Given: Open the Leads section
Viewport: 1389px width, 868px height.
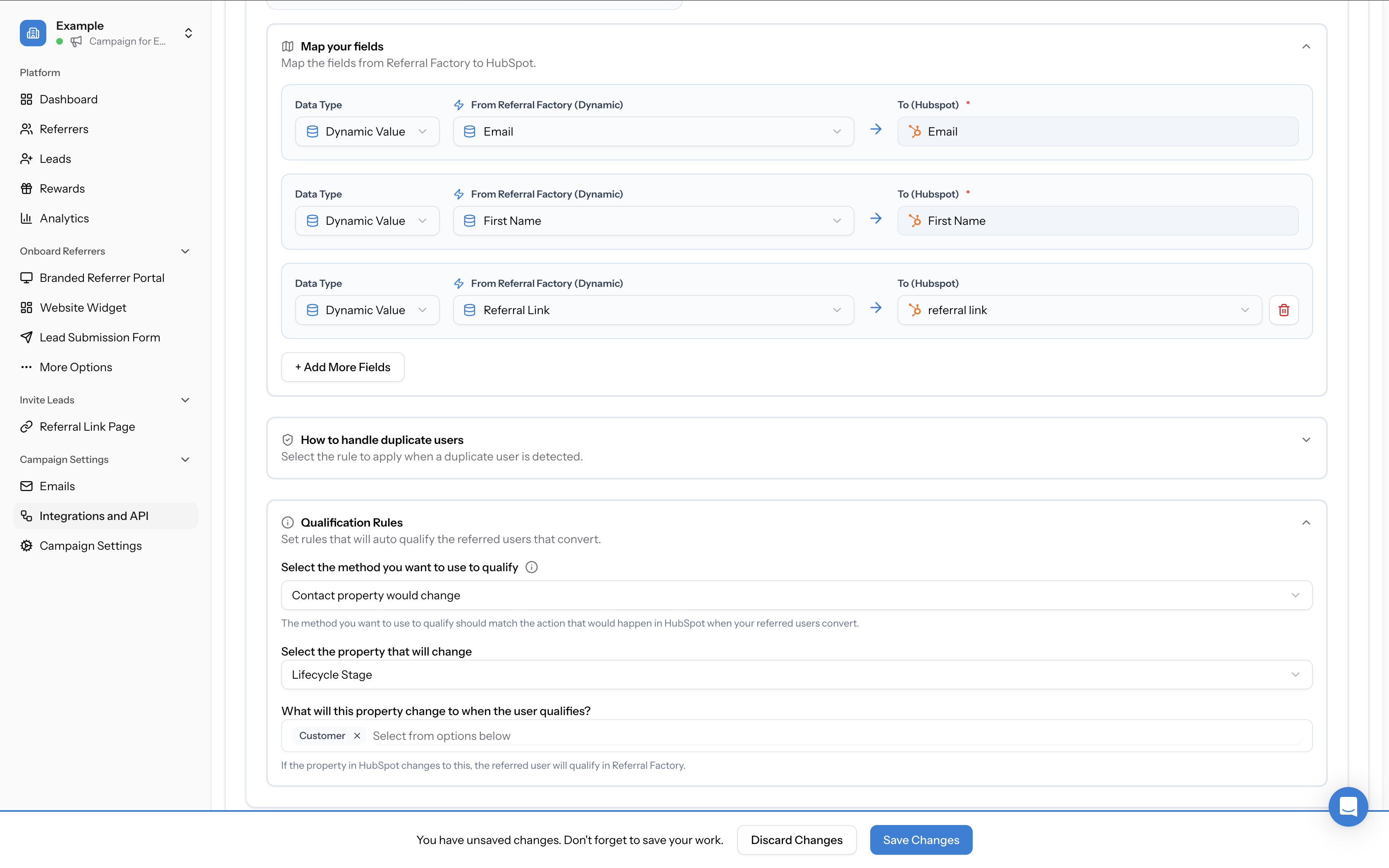Looking at the screenshot, I should 55,158.
